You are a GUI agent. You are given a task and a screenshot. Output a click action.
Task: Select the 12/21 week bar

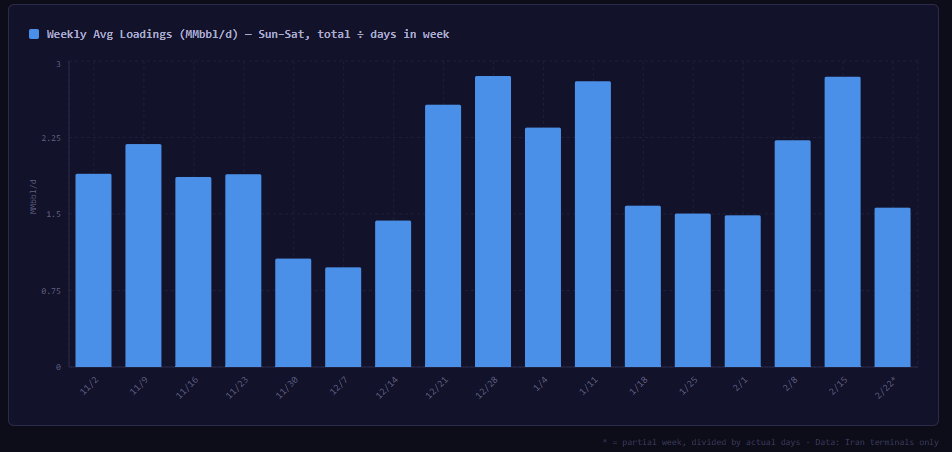443,235
